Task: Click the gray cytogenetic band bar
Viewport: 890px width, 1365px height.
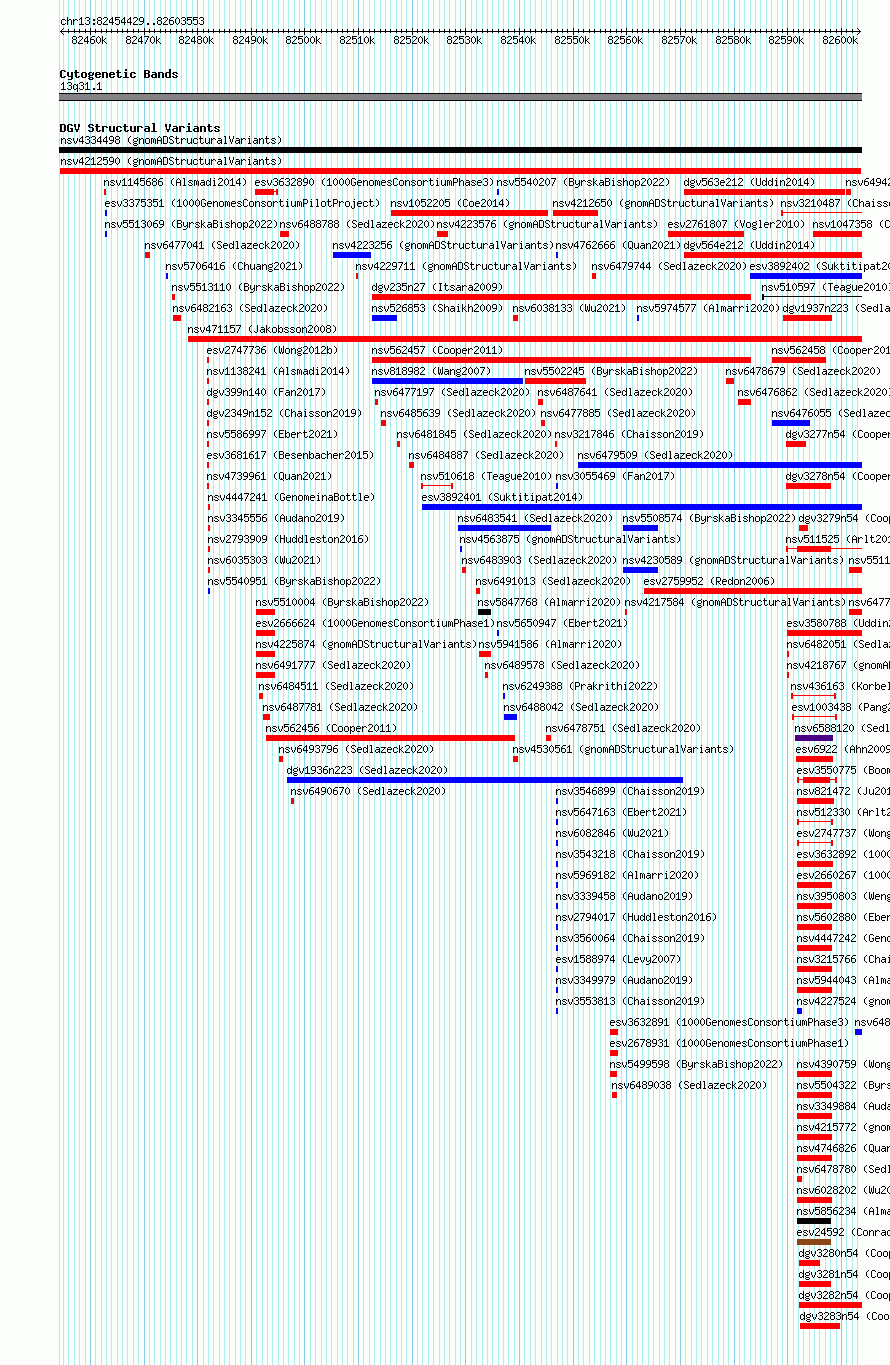Action: (460, 97)
